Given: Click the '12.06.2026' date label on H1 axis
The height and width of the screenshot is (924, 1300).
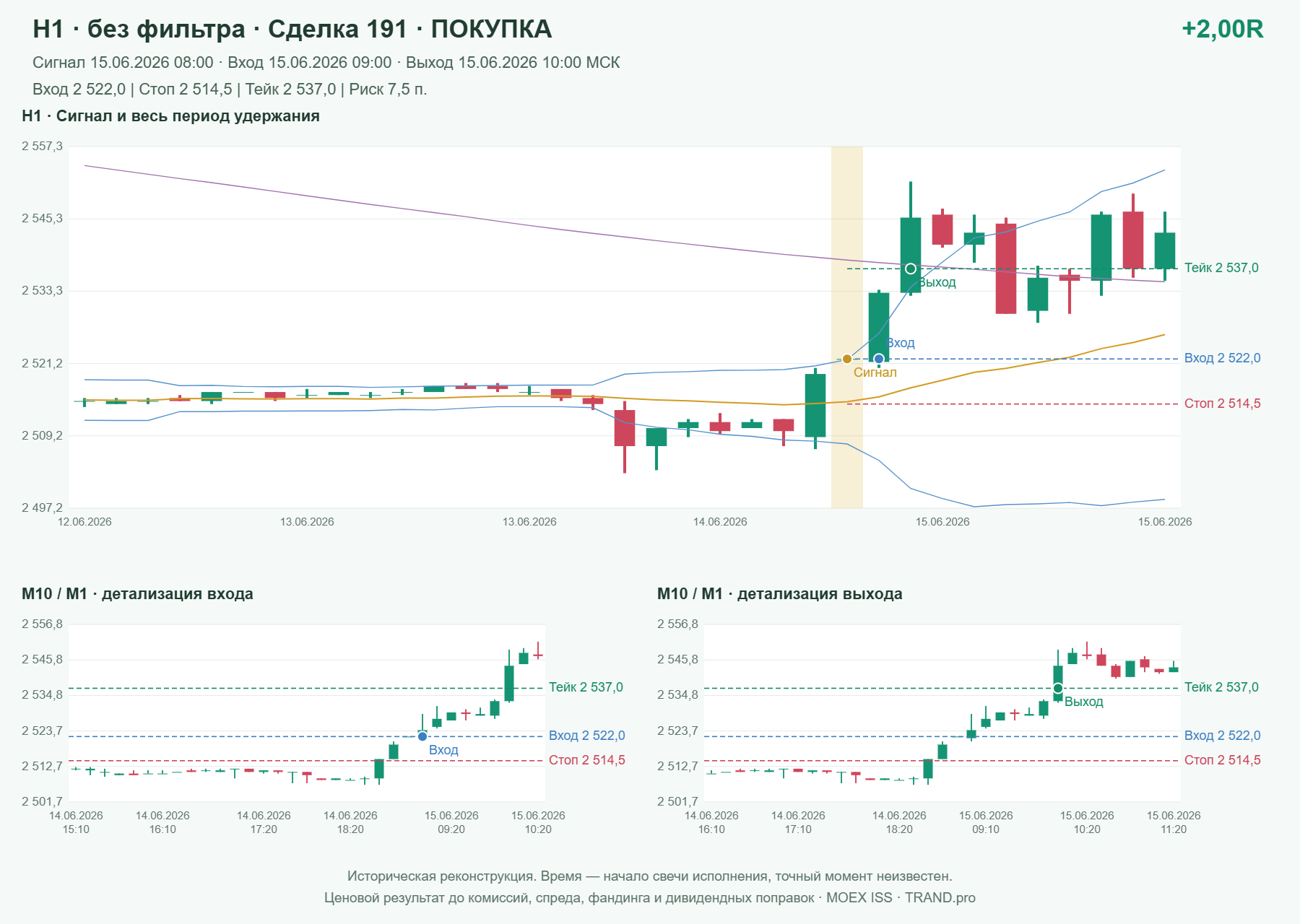Looking at the screenshot, I should click(84, 522).
